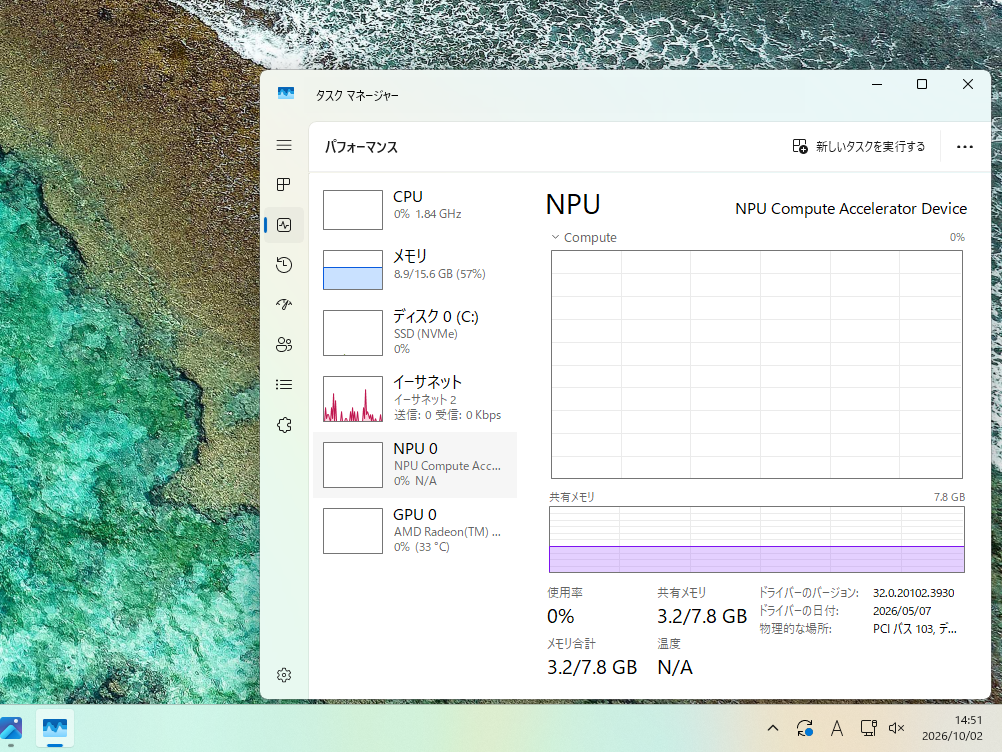
Task: Open the Processes page icon
Action: pos(284,185)
